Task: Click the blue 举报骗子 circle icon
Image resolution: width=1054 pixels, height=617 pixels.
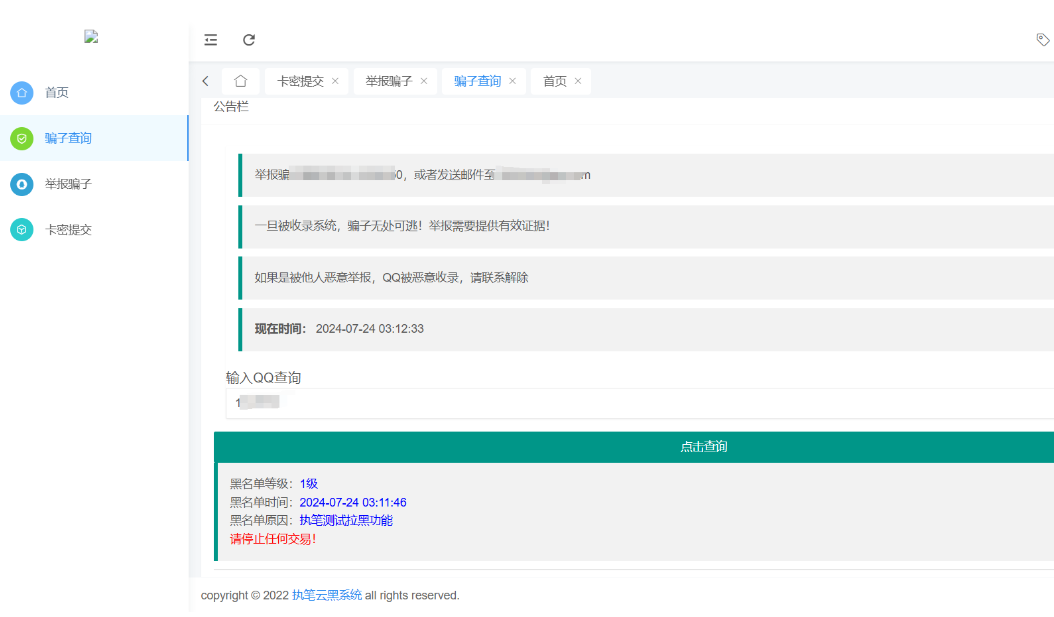Action: tap(22, 184)
